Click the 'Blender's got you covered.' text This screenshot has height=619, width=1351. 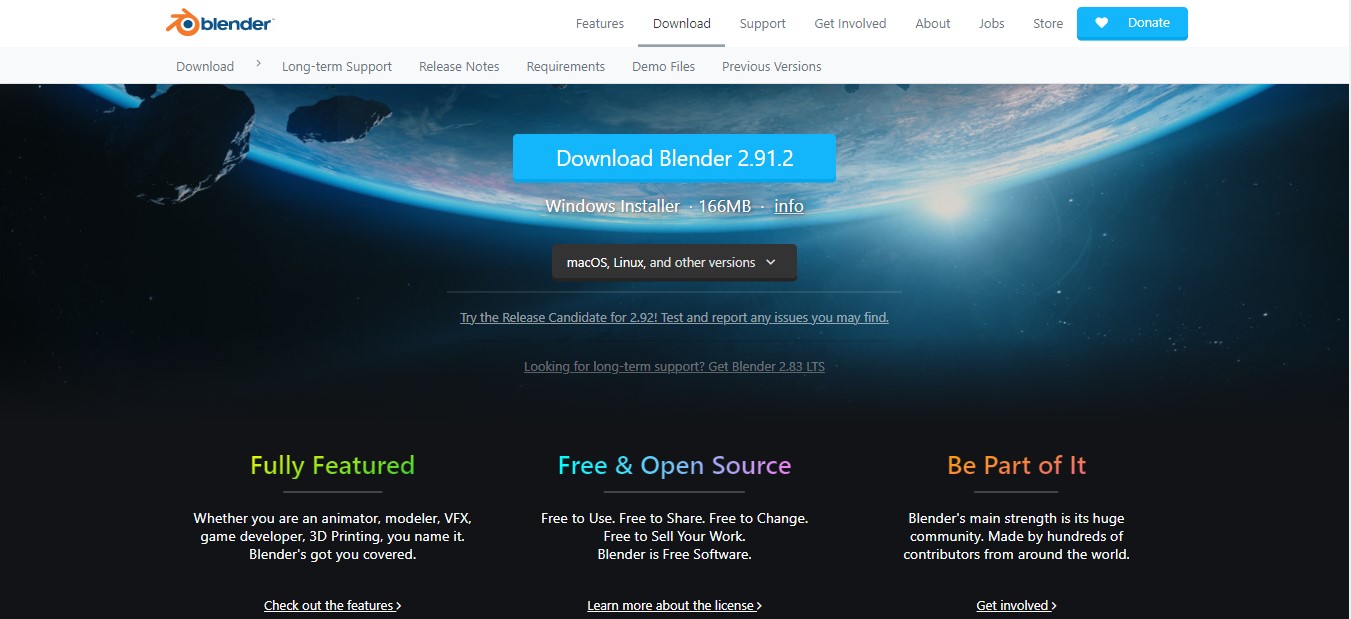click(x=332, y=554)
